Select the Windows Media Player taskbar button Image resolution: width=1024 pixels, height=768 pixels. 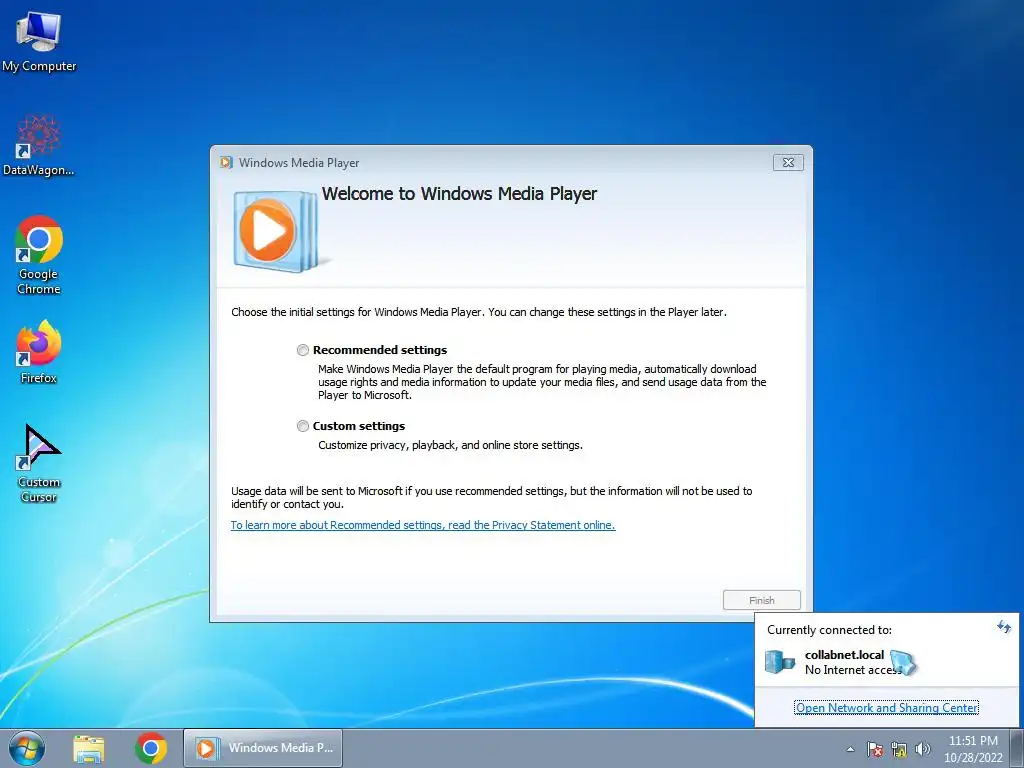click(263, 748)
